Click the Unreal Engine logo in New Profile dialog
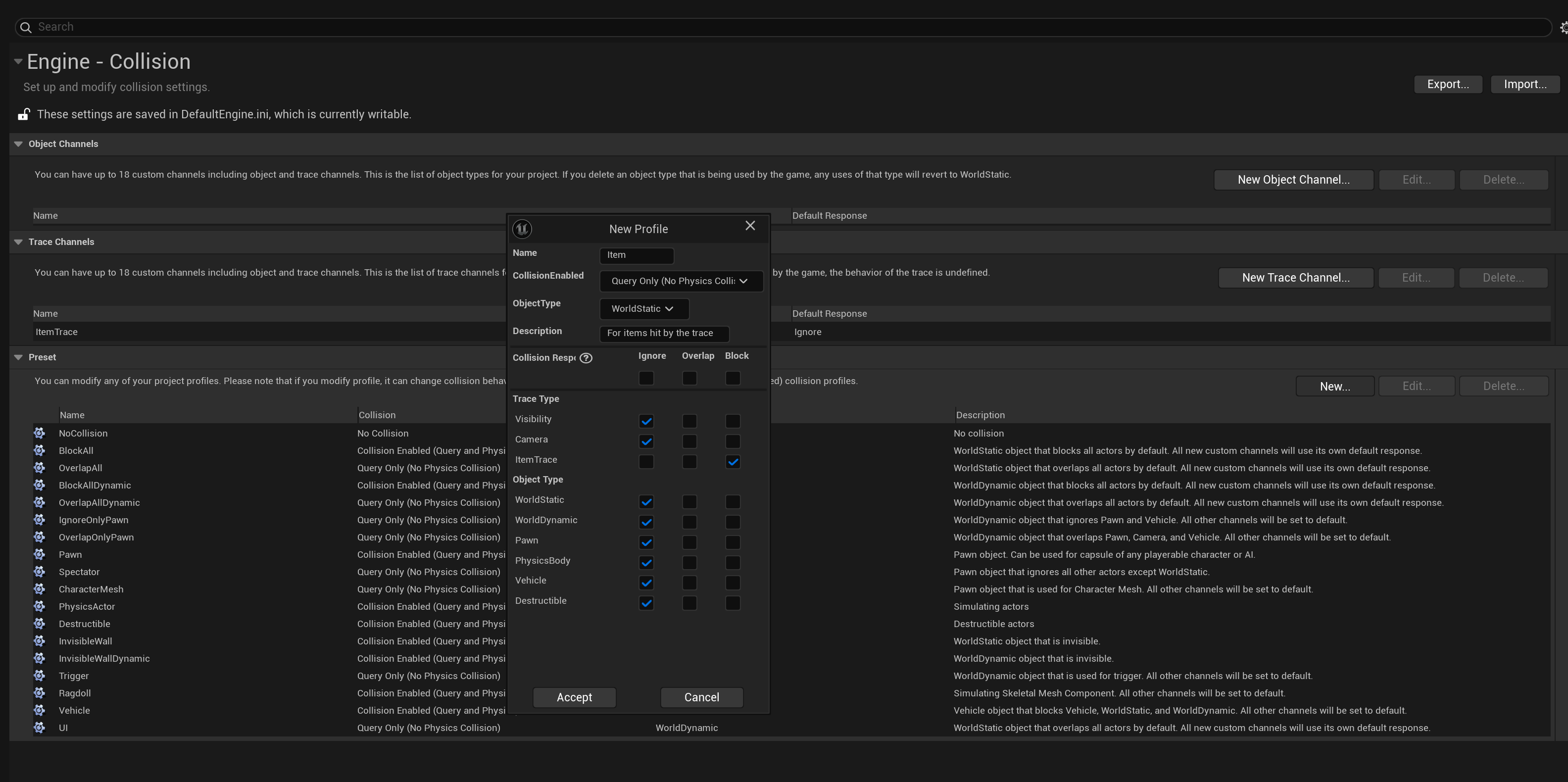 [x=522, y=229]
